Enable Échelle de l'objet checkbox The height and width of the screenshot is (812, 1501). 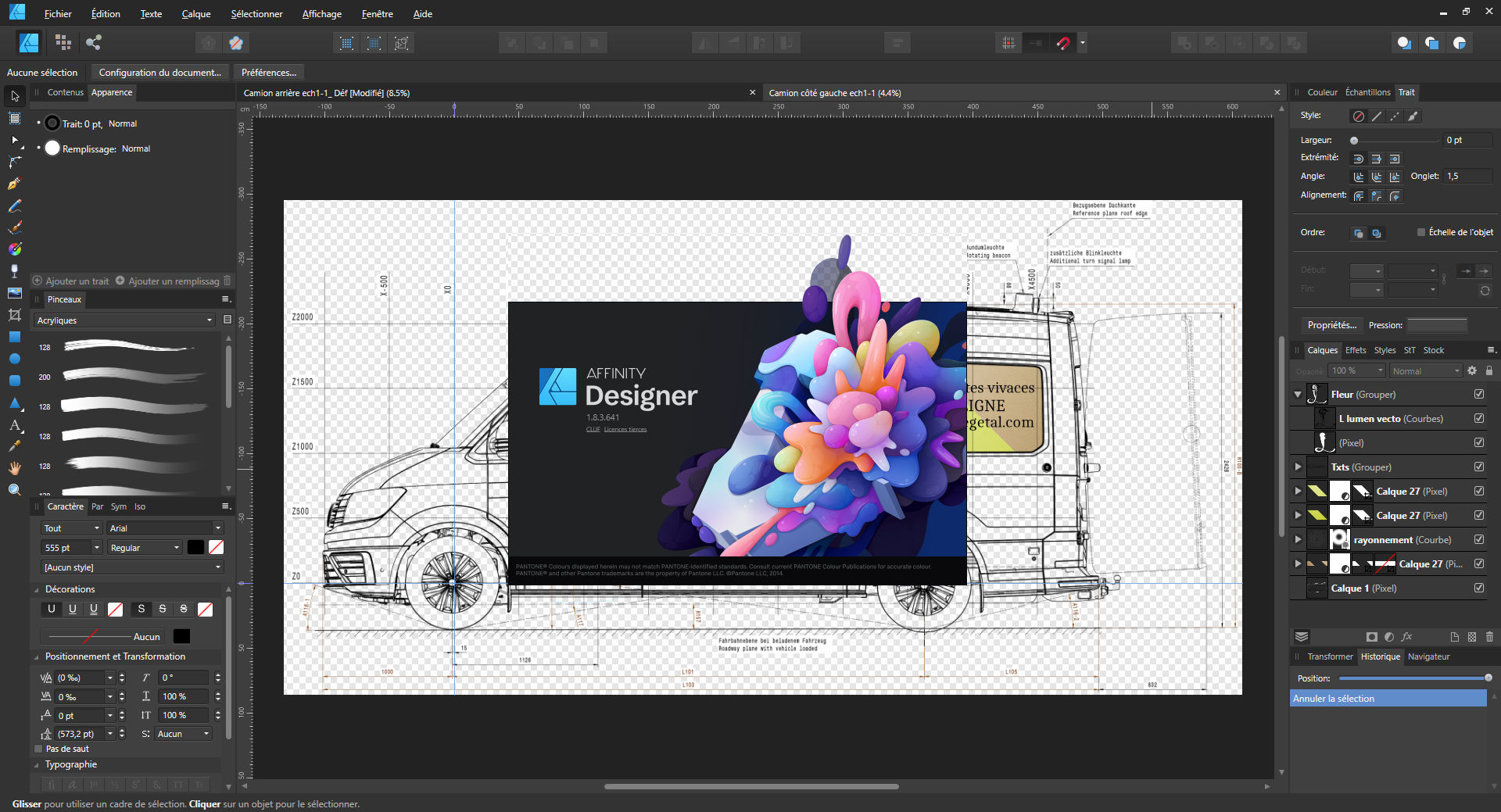[1421, 232]
